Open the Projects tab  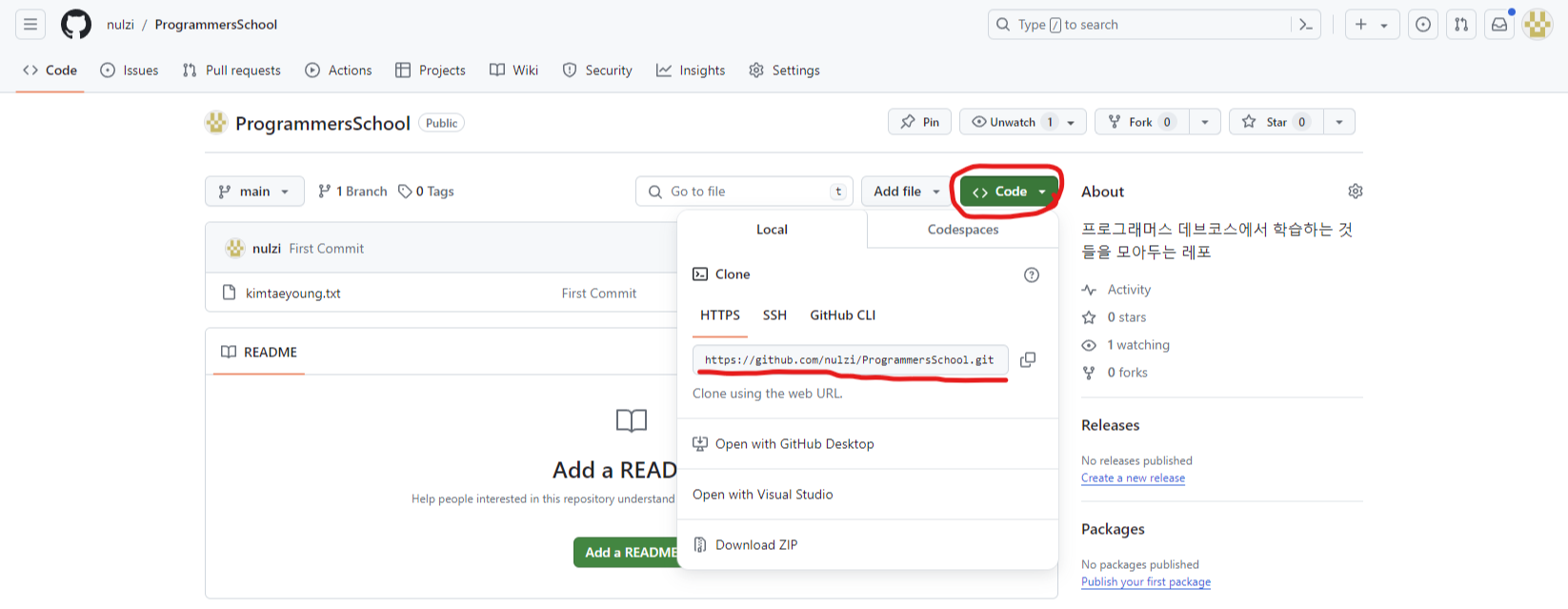431,71
